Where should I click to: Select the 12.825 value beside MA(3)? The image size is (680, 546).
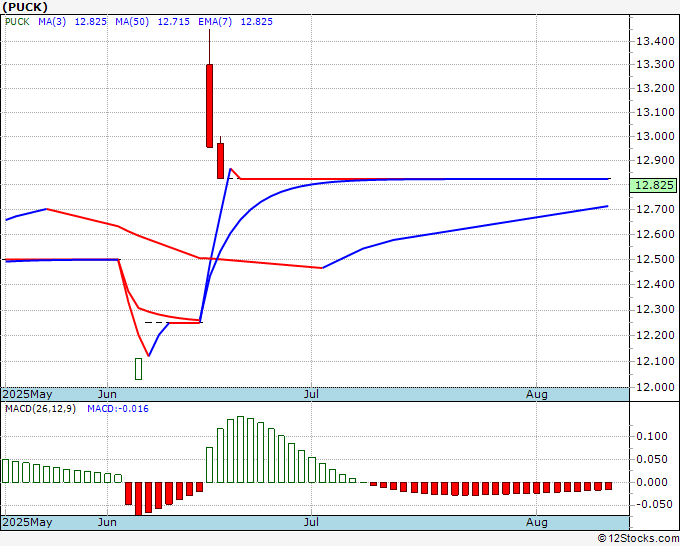[91, 22]
